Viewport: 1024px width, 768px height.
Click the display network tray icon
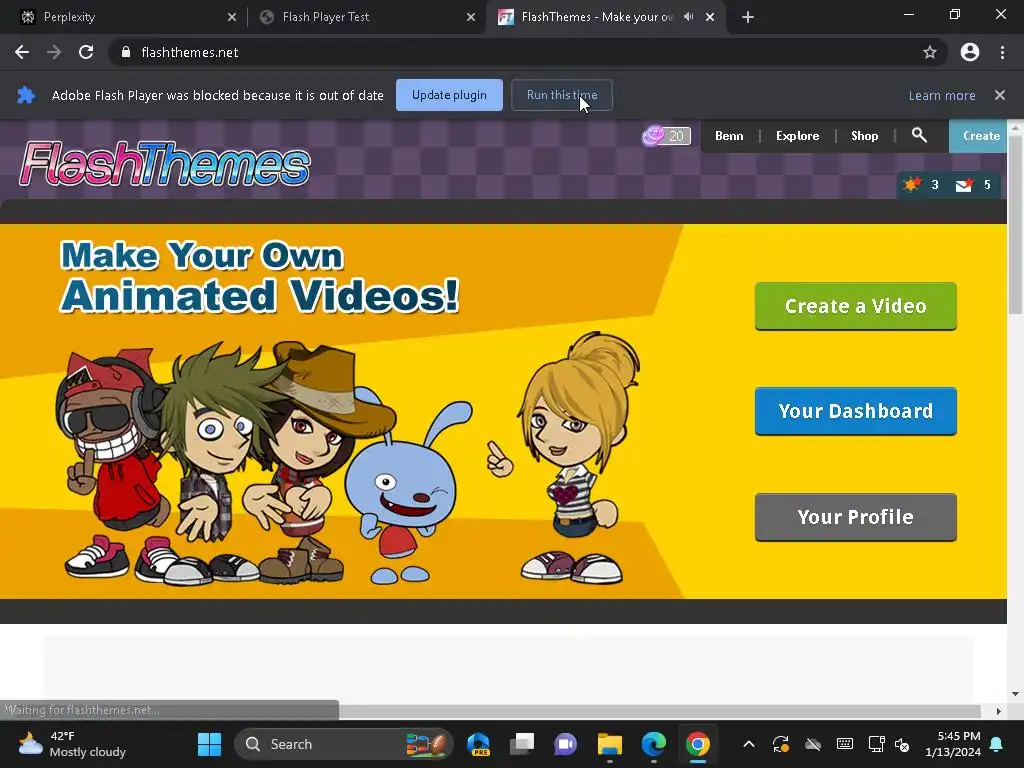(x=876, y=744)
